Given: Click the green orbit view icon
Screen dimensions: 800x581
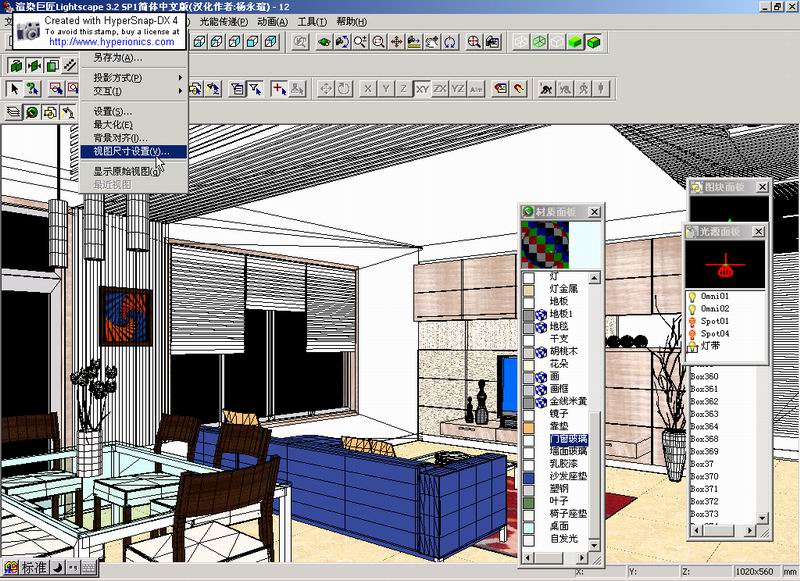Looking at the screenshot, I should point(324,42).
